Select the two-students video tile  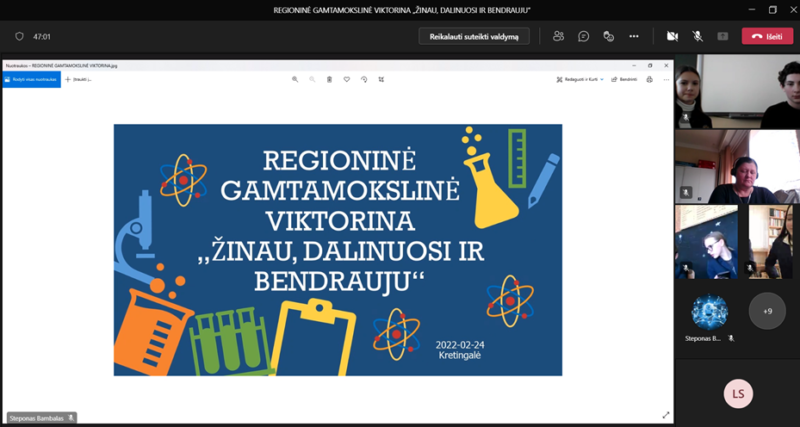click(737, 91)
